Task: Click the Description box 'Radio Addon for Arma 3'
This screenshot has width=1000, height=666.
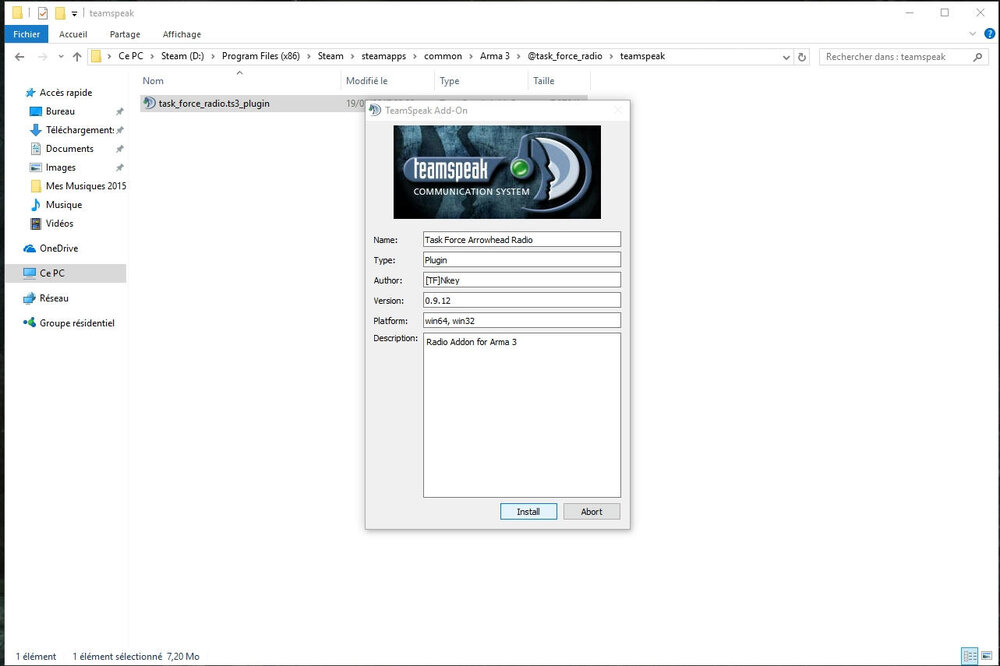Action: click(522, 415)
